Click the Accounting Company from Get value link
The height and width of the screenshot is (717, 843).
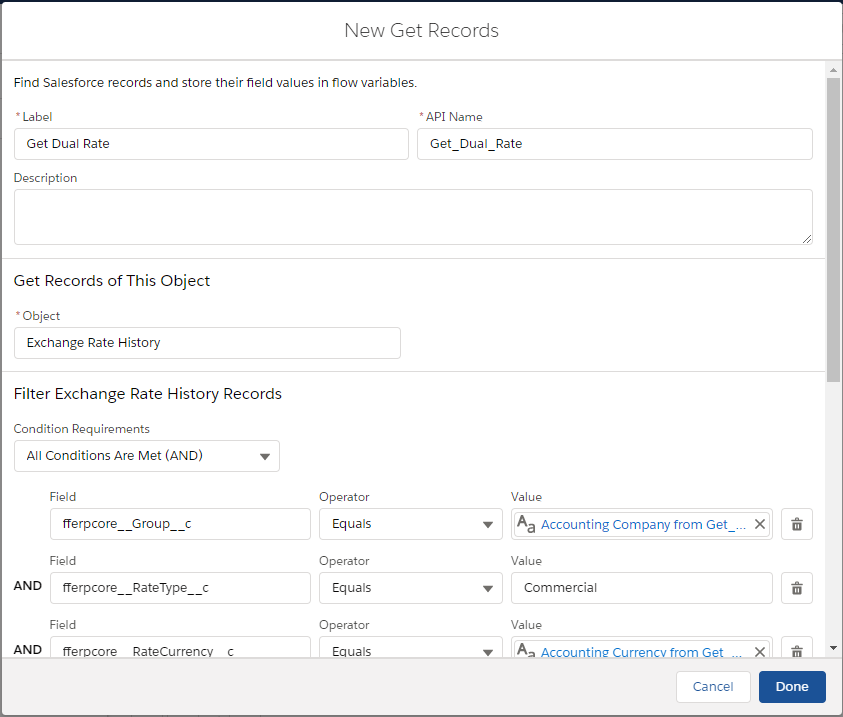[x=643, y=524]
